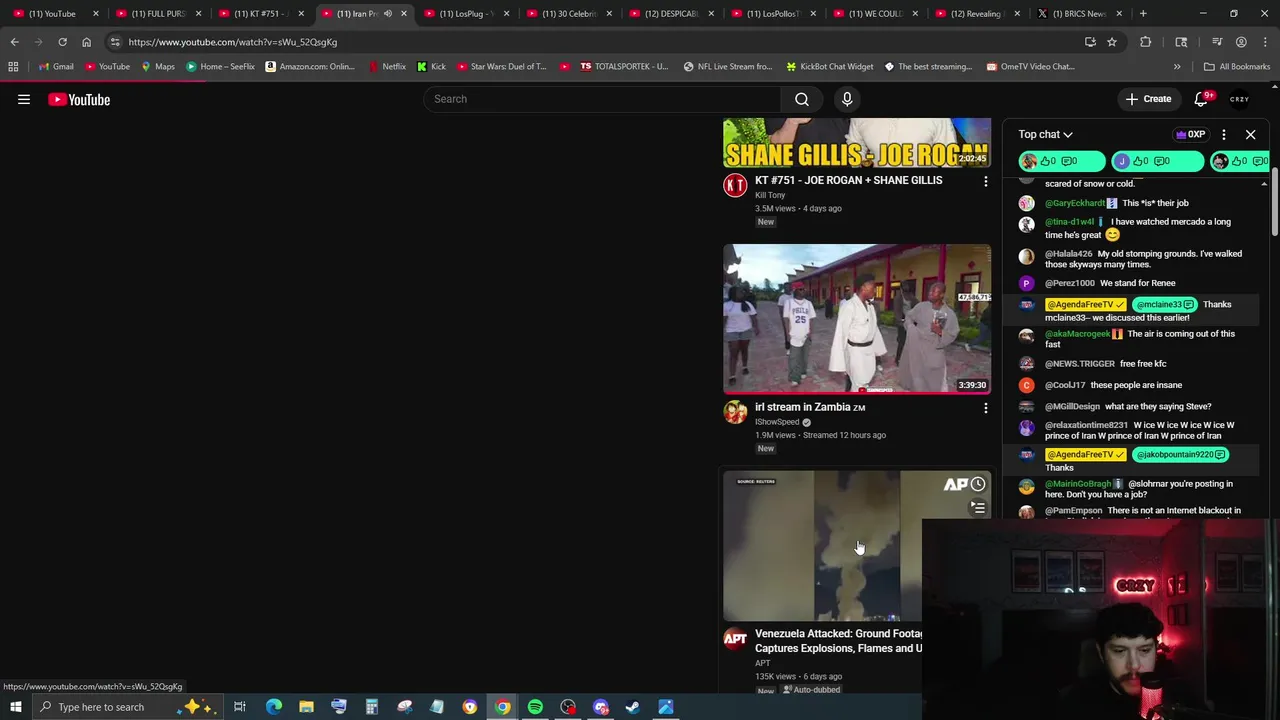Reload the page with the browser refresh button
The height and width of the screenshot is (720, 1280).
coord(62,42)
